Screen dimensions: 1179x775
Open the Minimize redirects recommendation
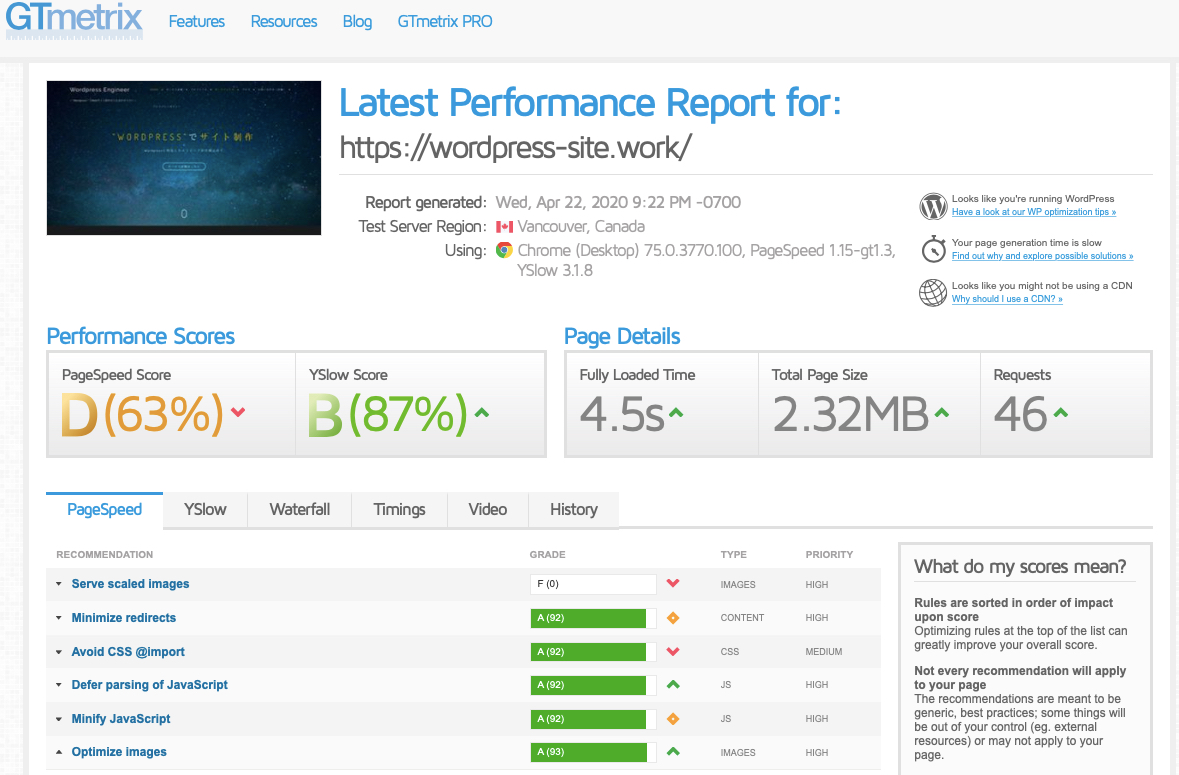point(123,618)
